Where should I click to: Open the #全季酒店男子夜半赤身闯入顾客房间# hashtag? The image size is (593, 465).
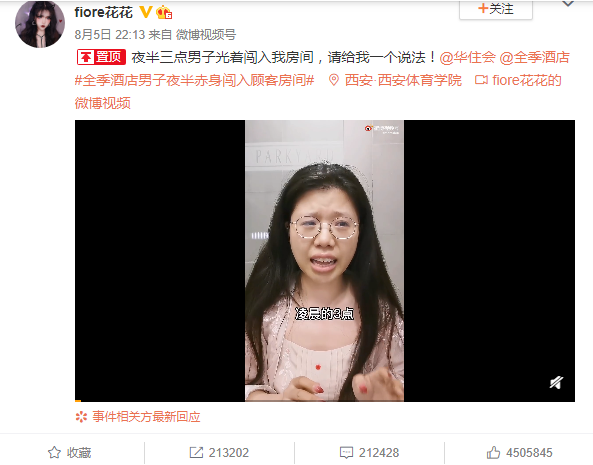[194, 80]
